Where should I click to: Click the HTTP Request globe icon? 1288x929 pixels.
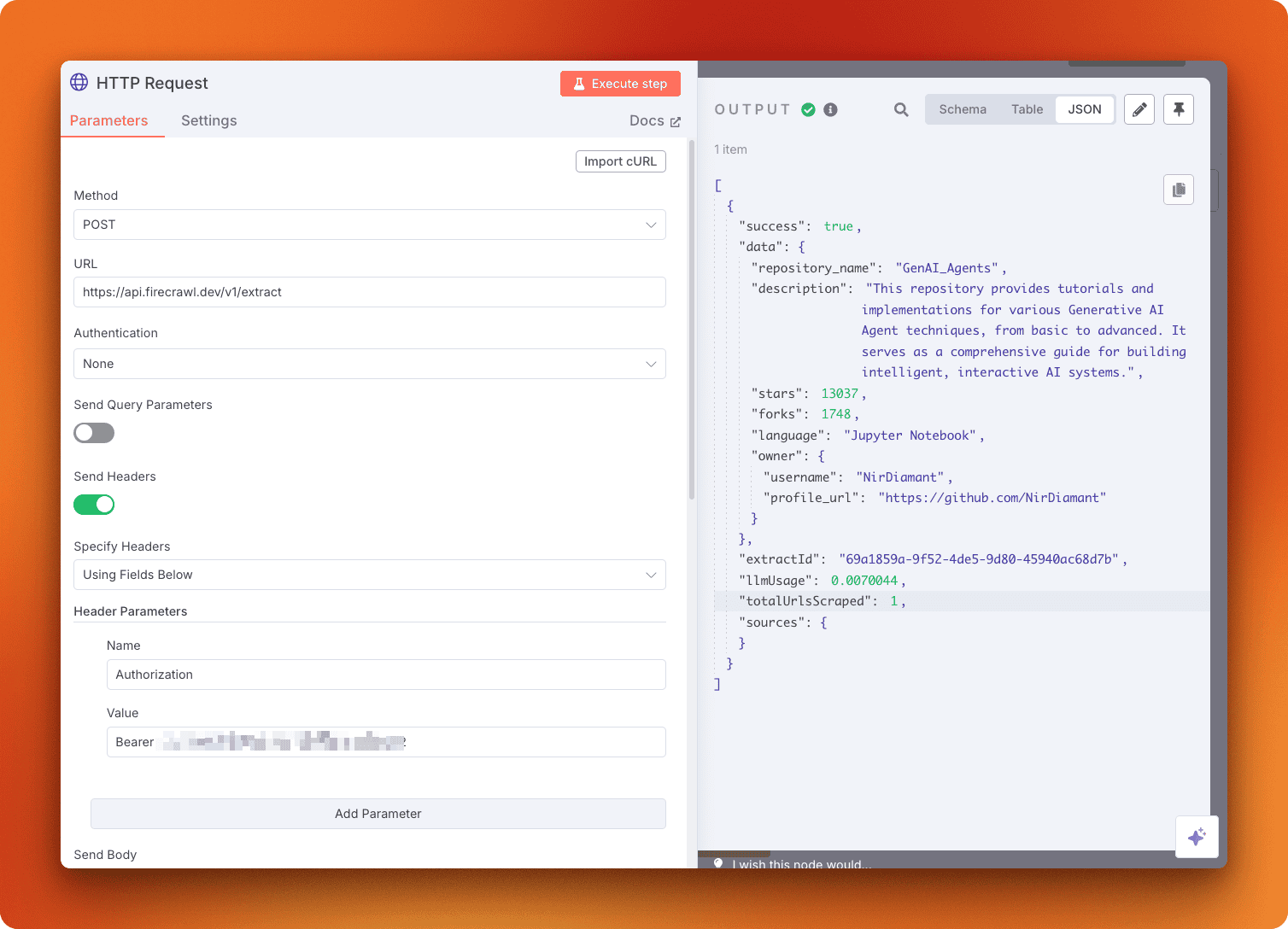(x=79, y=82)
